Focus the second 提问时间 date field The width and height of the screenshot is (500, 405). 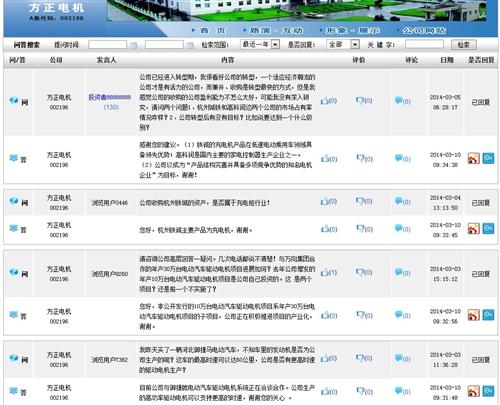tap(164, 44)
